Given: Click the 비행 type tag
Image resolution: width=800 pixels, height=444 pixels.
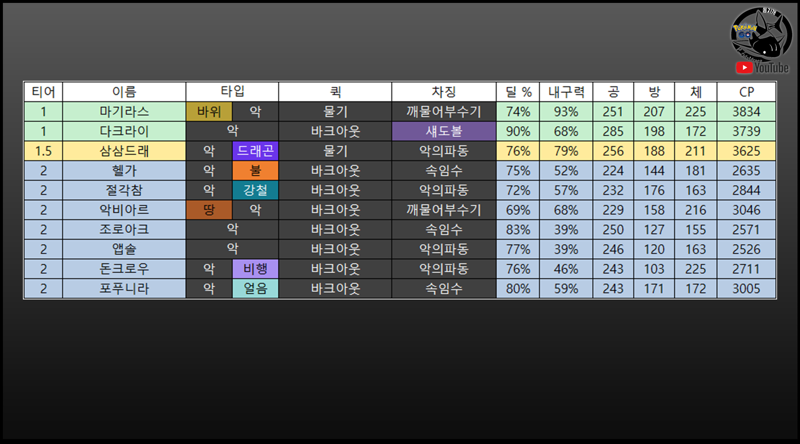Looking at the screenshot, I should [255, 269].
